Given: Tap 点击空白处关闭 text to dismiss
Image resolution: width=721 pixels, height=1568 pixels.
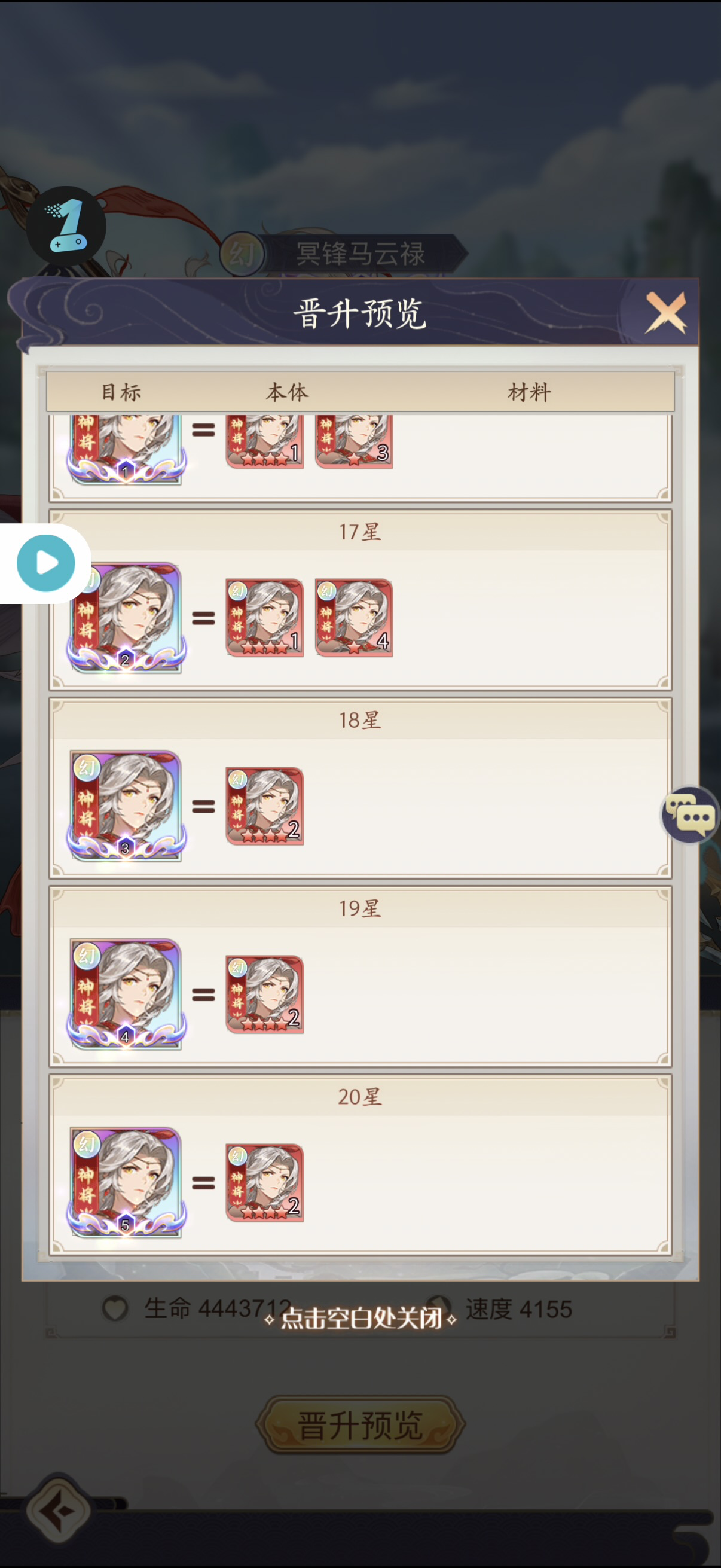Looking at the screenshot, I should [362, 1318].
